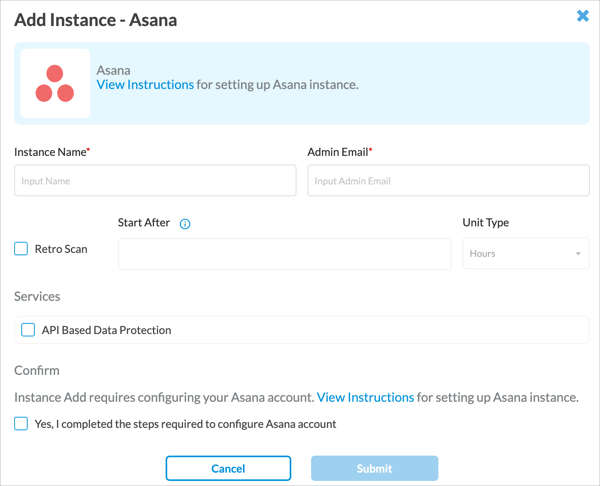Focus the Admin Email input field
This screenshot has width=600, height=486.
(448, 181)
